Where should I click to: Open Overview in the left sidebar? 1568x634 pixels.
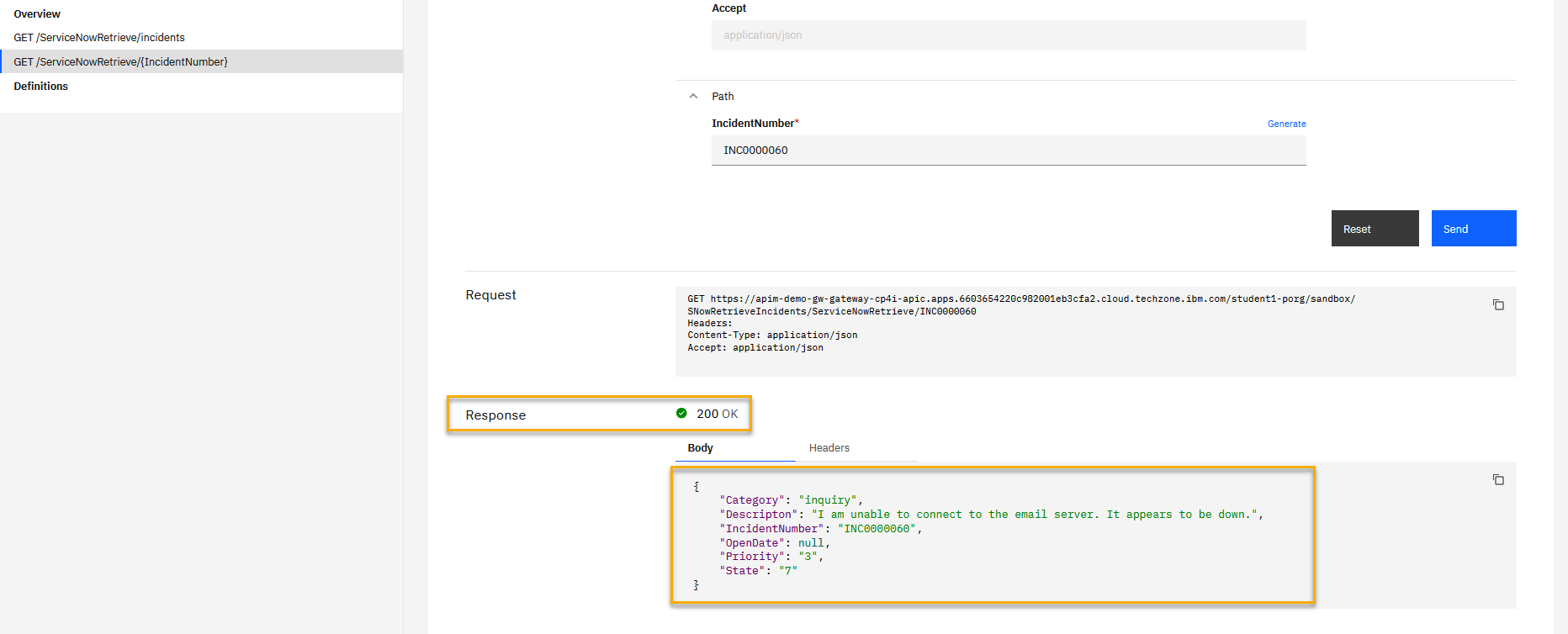pyautogui.click(x=37, y=14)
